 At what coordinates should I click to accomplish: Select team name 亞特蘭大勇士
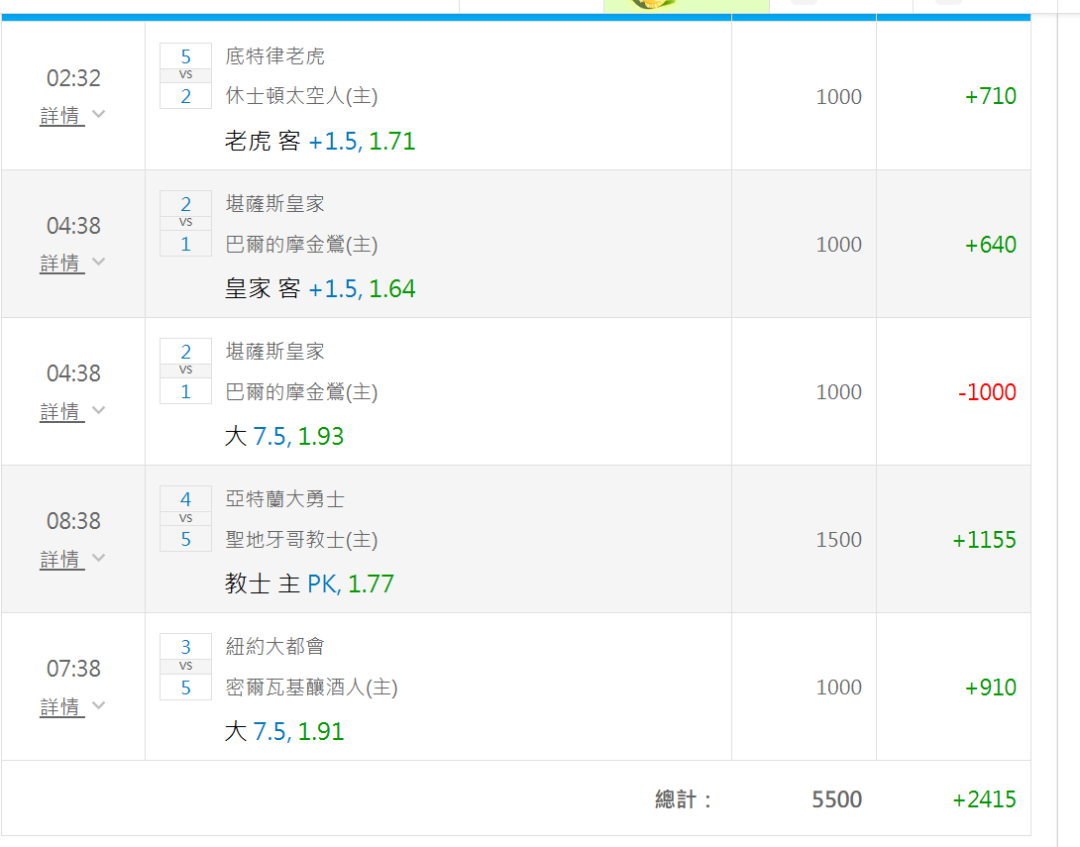pyautogui.click(x=284, y=499)
